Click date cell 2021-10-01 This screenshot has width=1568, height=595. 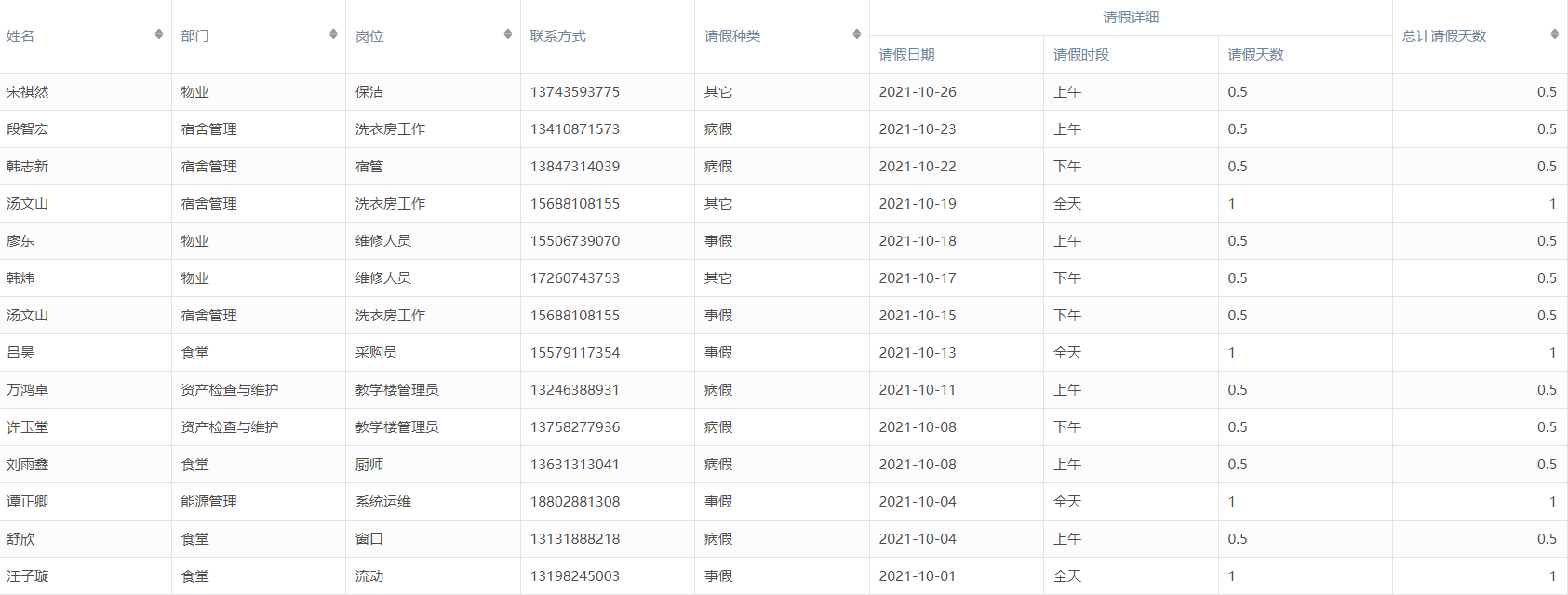(x=918, y=576)
